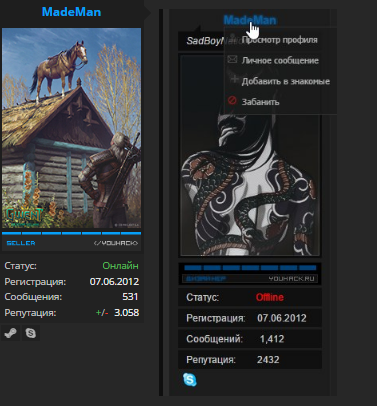Open the Gwent horse-on-roof avatar image
This screenshot has width=377, height=406.
coord(71,128)
